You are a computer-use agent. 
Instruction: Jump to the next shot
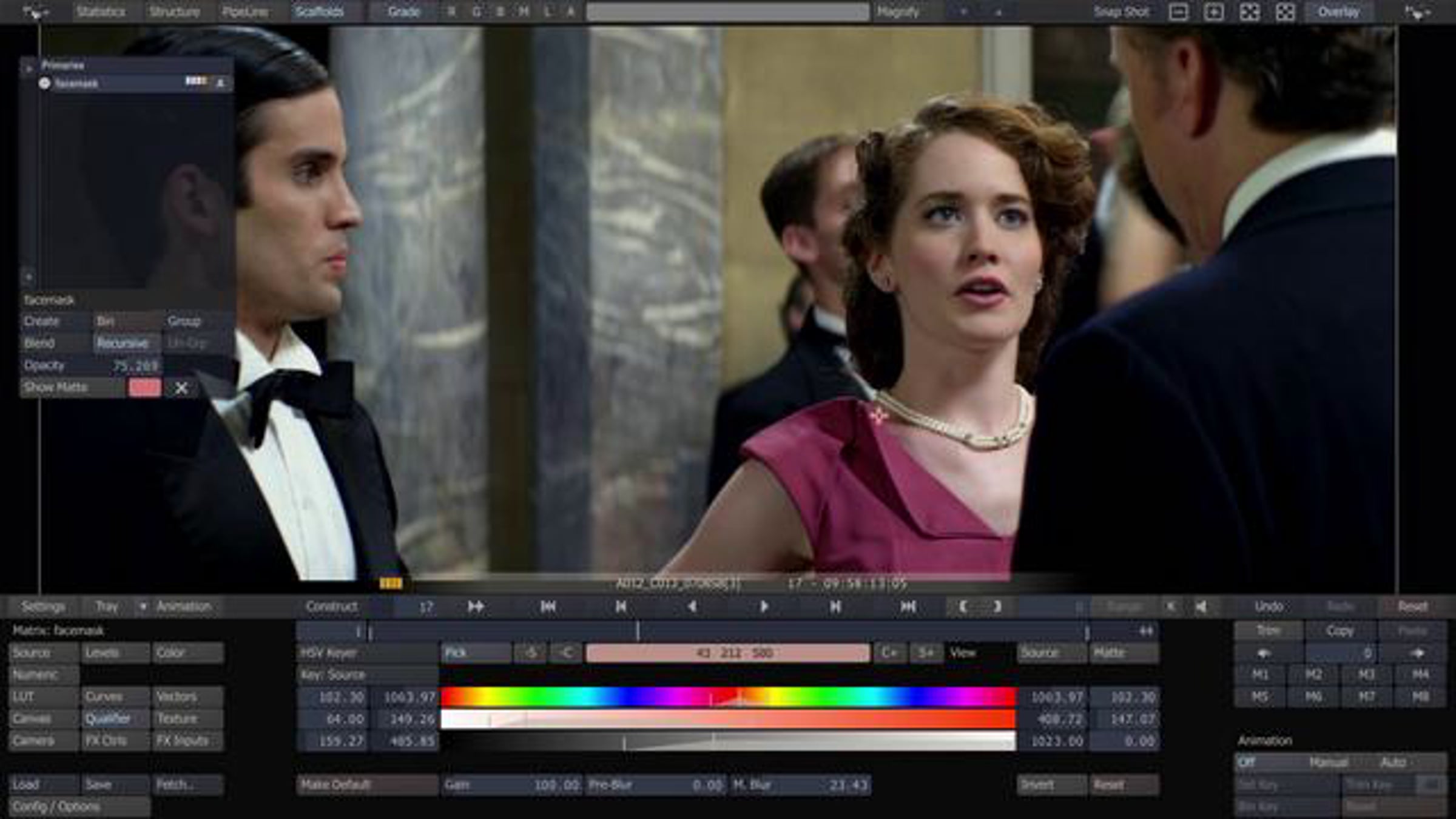click(x=908, y=607)
